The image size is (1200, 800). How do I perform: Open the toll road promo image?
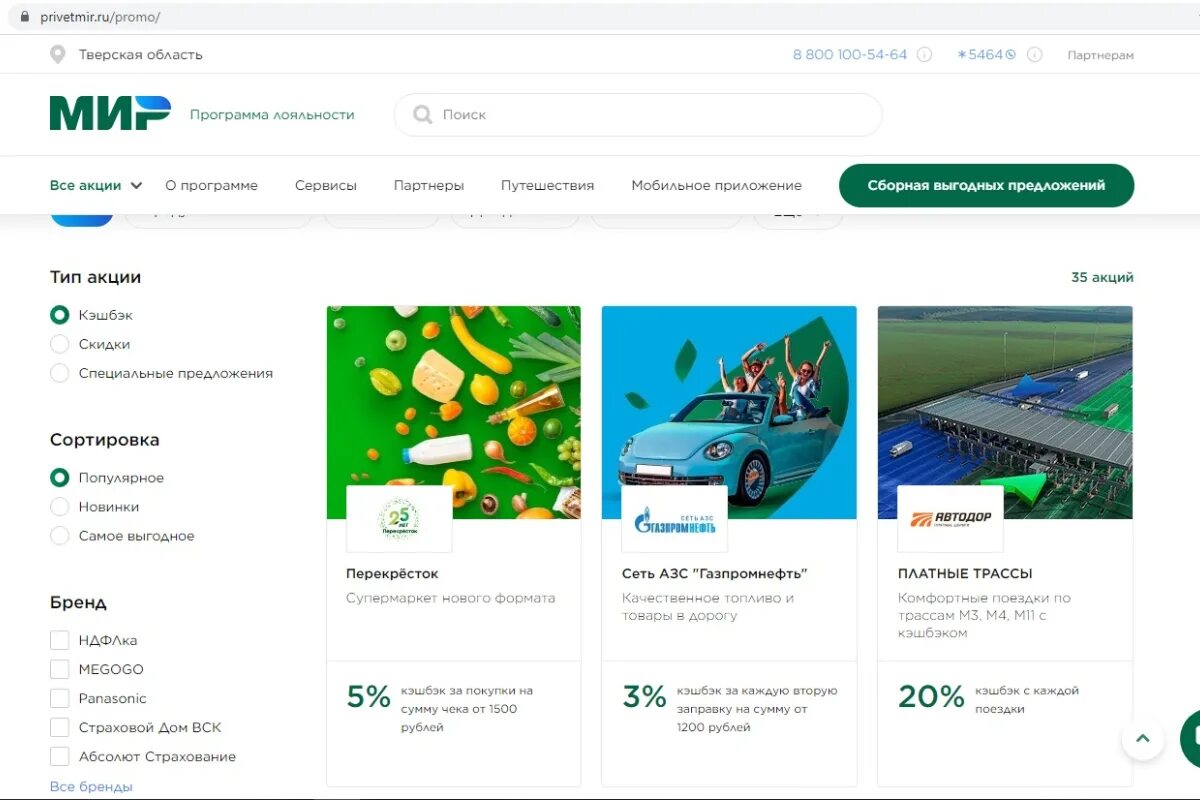(1005, 412)
